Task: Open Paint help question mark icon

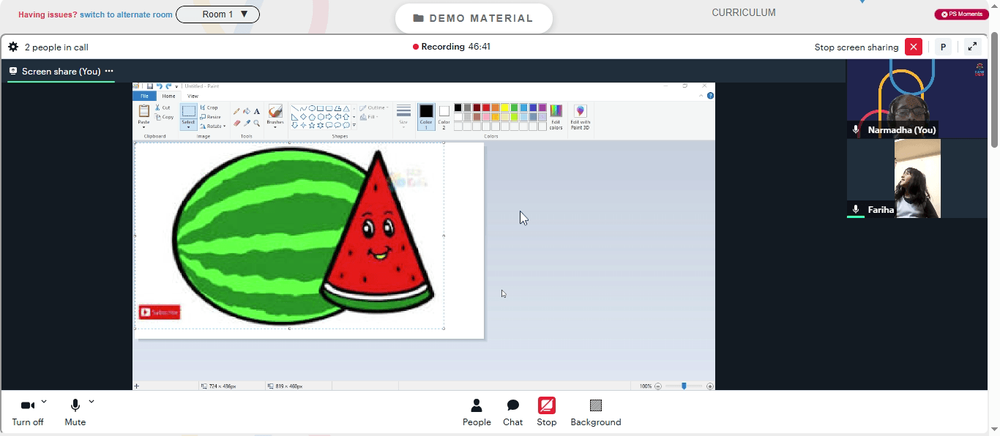Action: pos(710,96)
